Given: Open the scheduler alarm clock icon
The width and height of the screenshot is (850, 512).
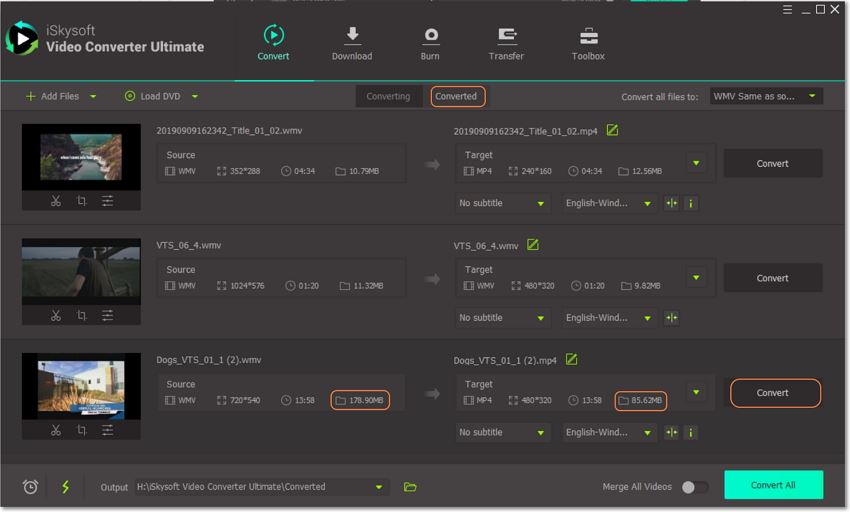Looking at the screenshot, I should pos(31,487).
